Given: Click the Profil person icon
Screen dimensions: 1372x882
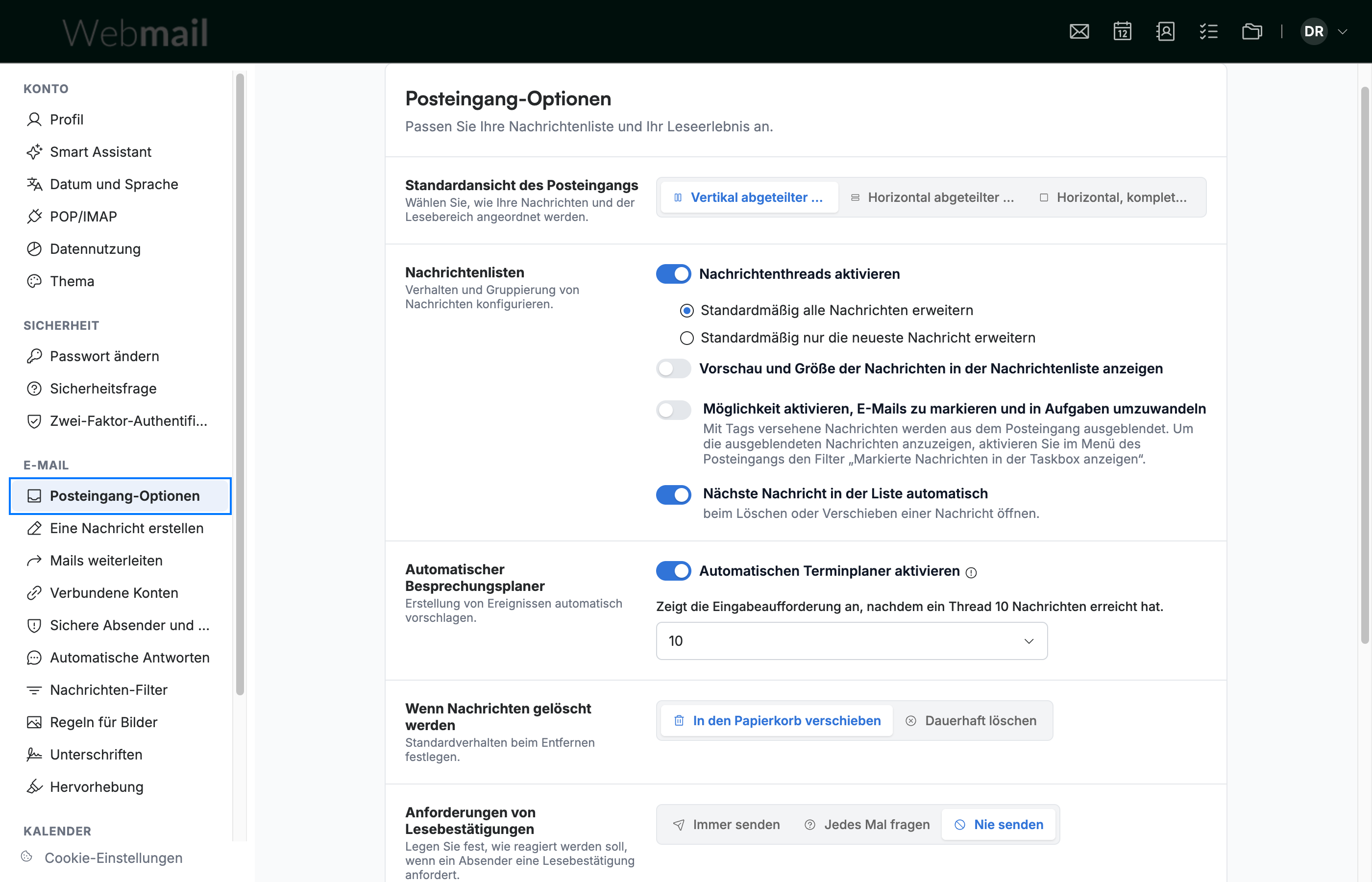Looking at the screenshot, I should (34, 119).
